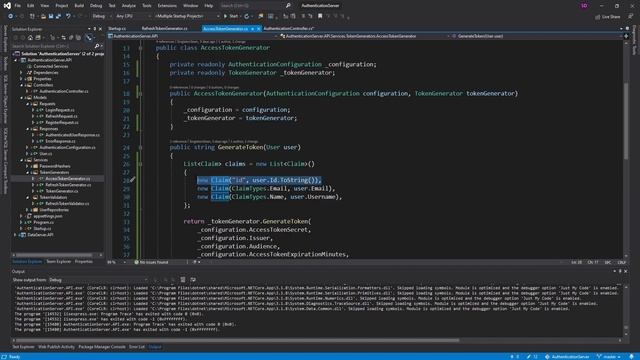Open the Multiple Startup Projects dropdown
The image size is (640, 360).
[187, 16]
